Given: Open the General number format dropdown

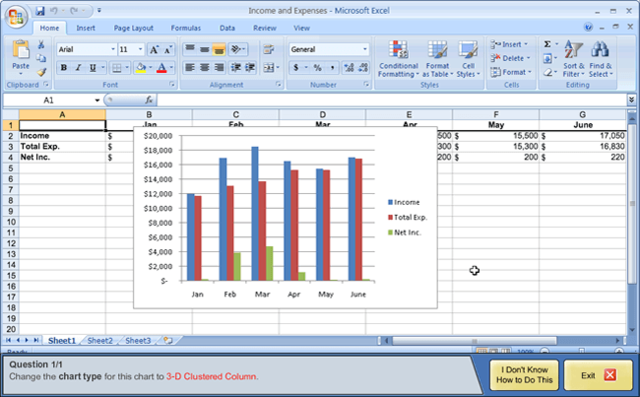Looking at the screenshot, I should click(x=365, y=49).
